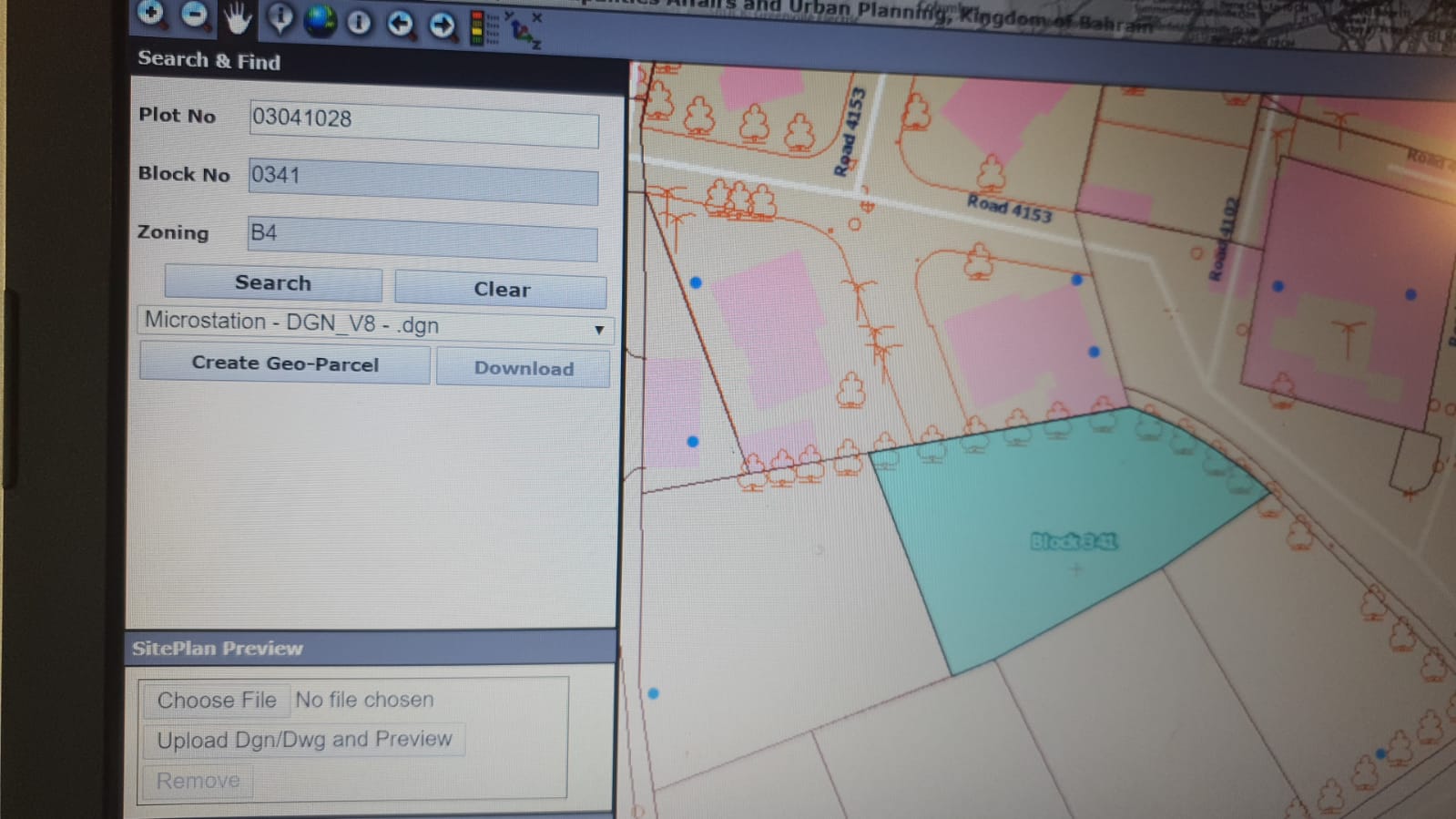
Task: Click the Plot No input field
Action: click(423, 123)
